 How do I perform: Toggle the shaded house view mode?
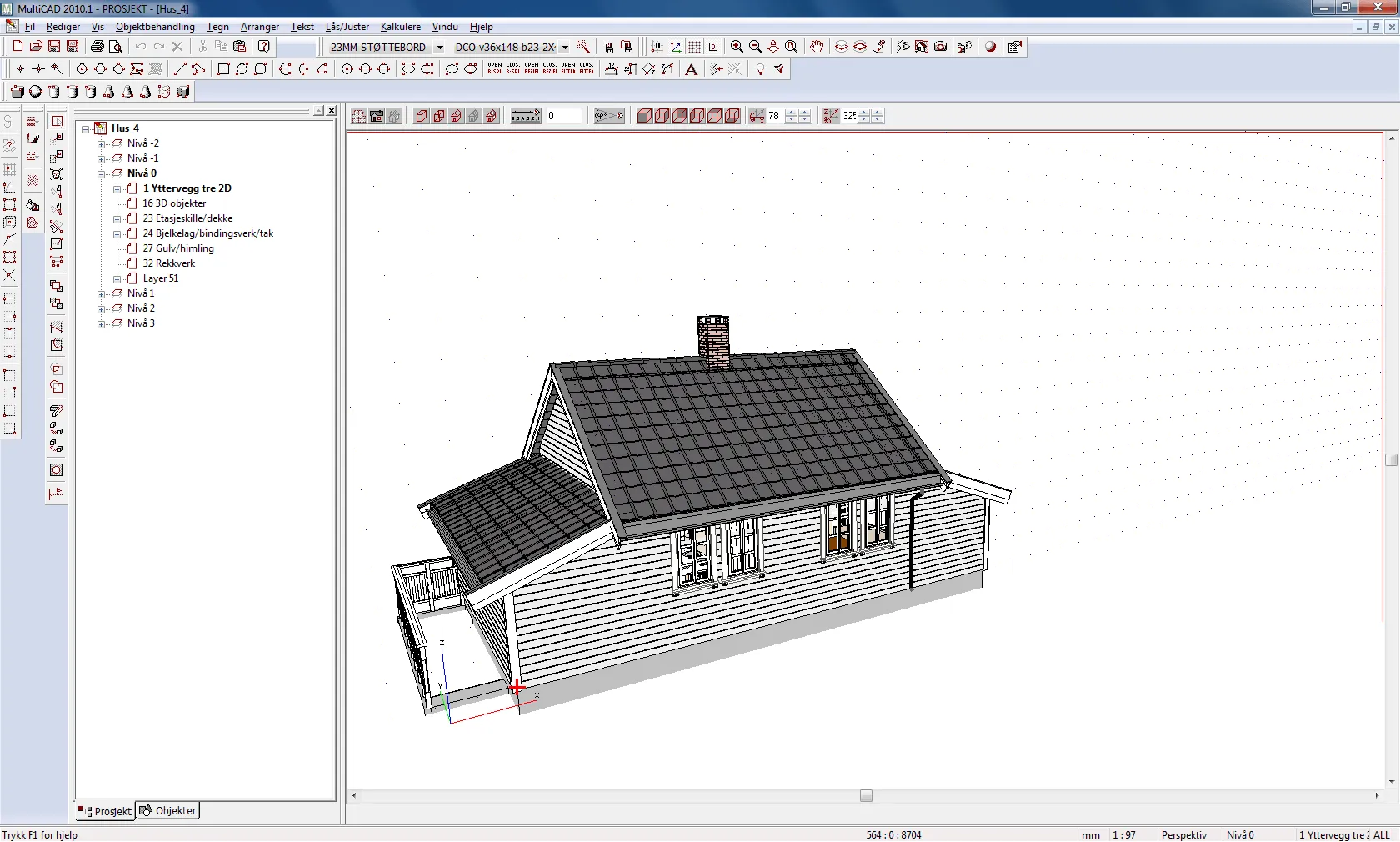[376, 116]
